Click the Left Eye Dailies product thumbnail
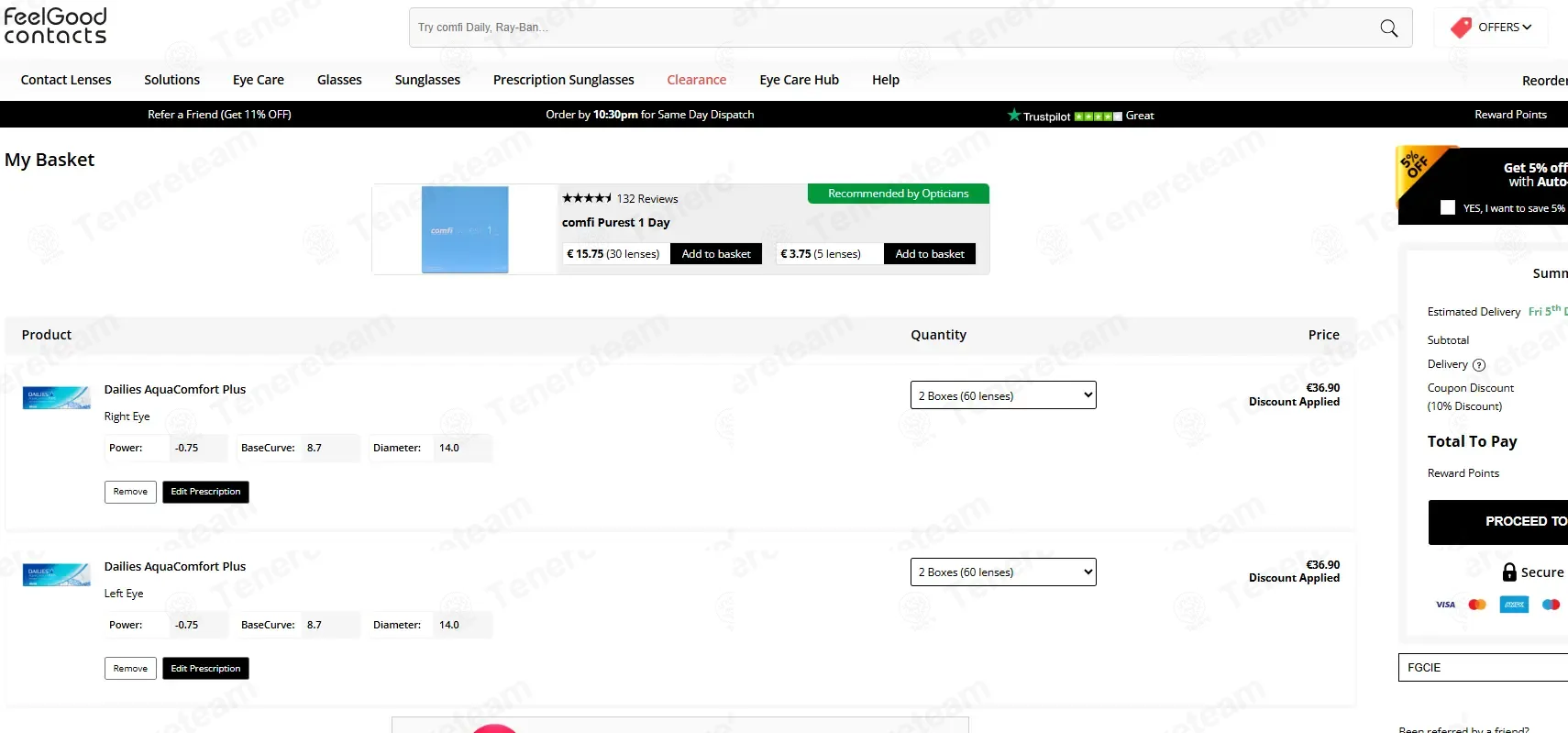 [x=56, y=574]
